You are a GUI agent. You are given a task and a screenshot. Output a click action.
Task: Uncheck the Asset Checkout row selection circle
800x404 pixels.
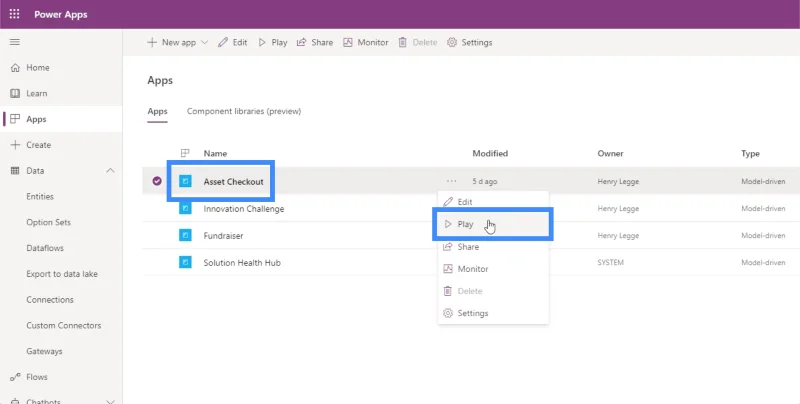157,181
